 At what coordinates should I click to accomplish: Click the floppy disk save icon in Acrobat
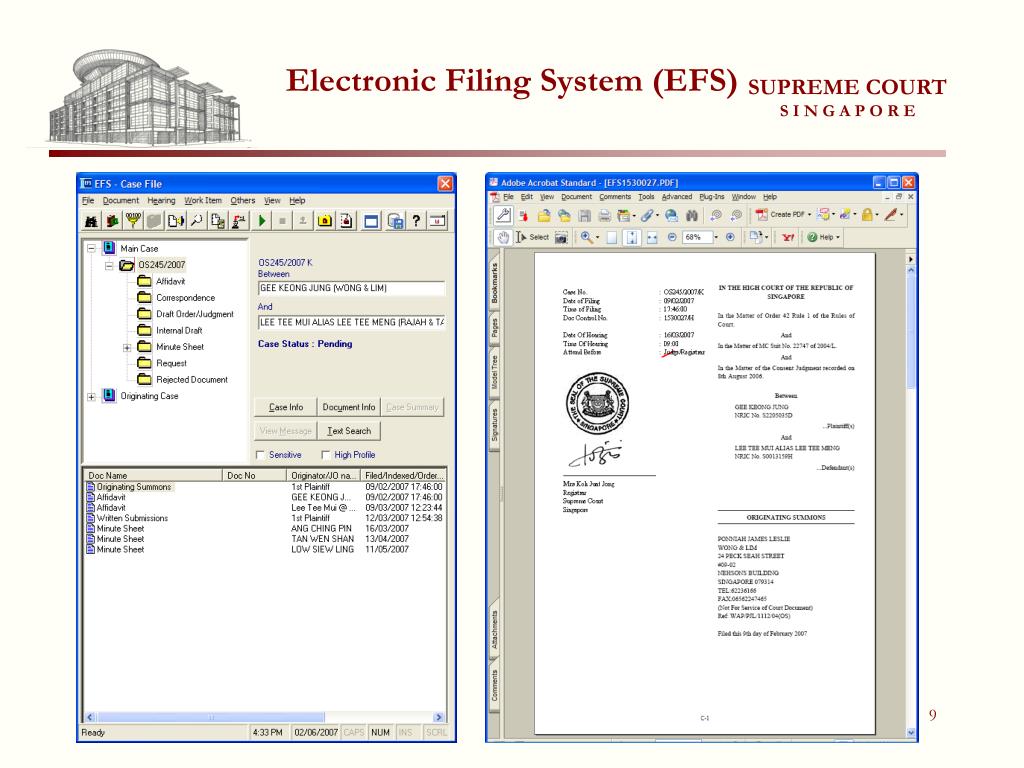pyautogui.click(x=584, y=215)
